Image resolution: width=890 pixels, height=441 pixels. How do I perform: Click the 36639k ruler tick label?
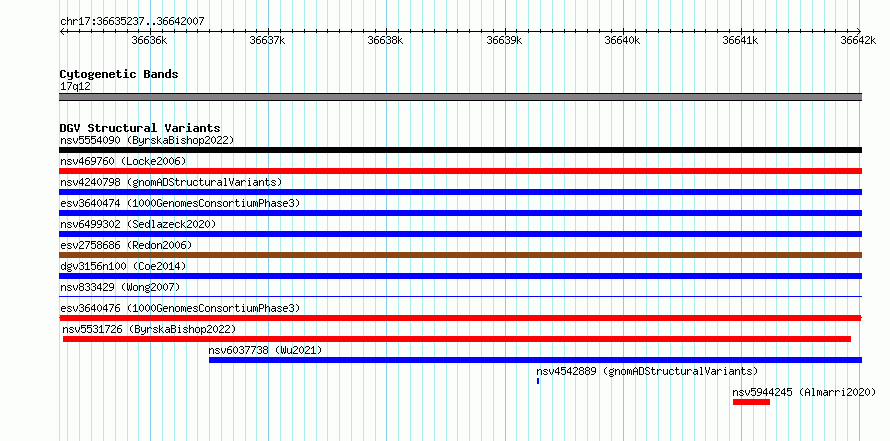(x=505, y=40)
